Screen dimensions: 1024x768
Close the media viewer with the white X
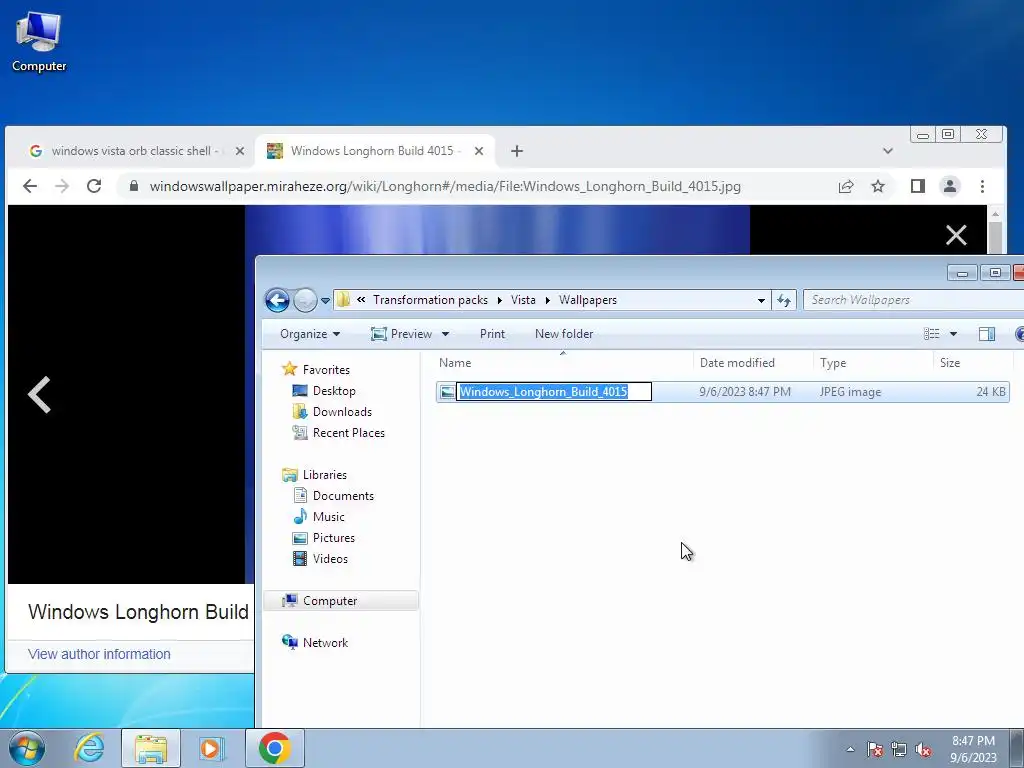(956, 235)
